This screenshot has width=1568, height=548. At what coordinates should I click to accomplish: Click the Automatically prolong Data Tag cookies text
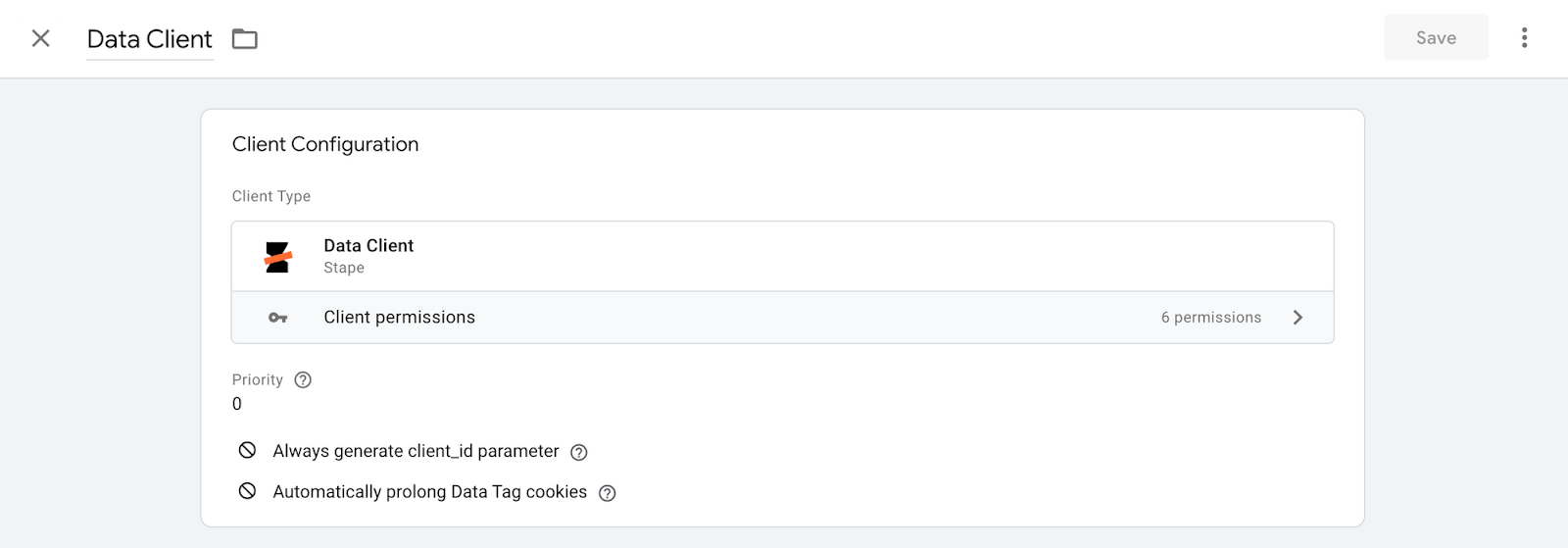[429, 492]
